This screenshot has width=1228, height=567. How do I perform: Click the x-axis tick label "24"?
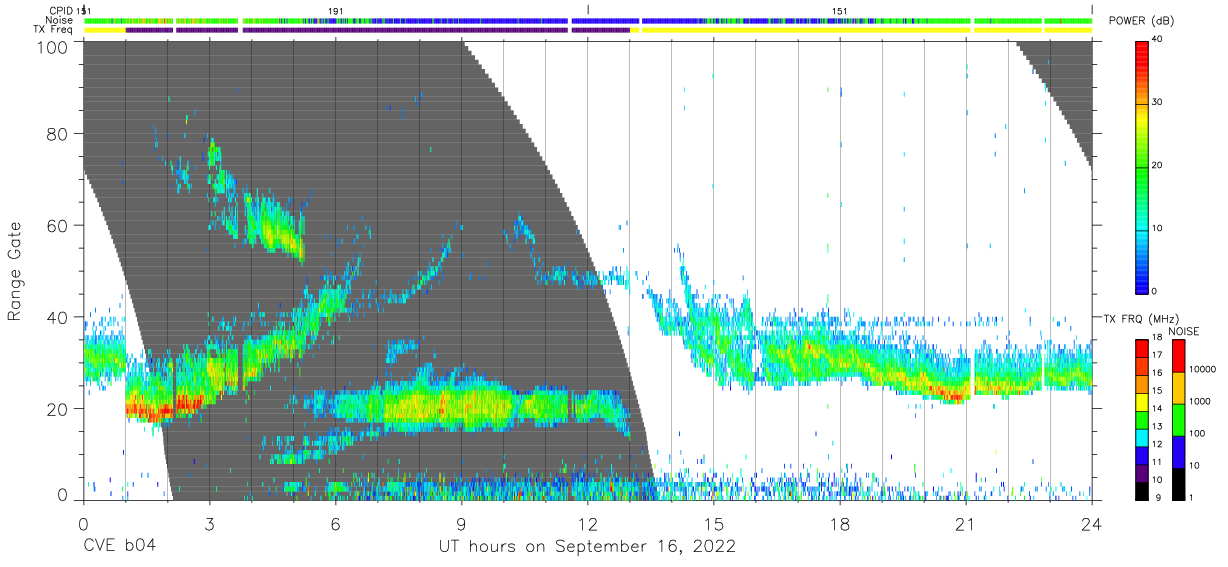pyautogui.click(x=1091, y=524)
